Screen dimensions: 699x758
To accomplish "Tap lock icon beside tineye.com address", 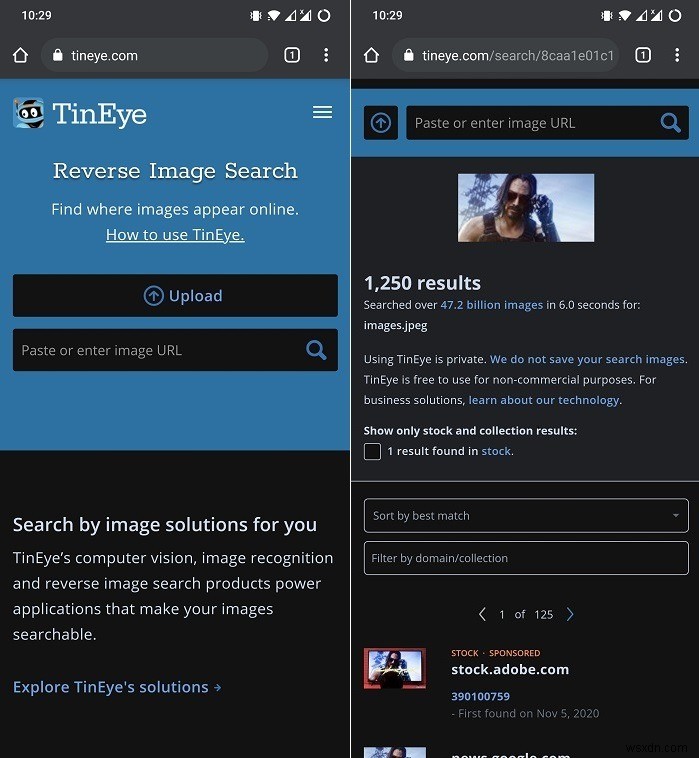I will (58, 55).
